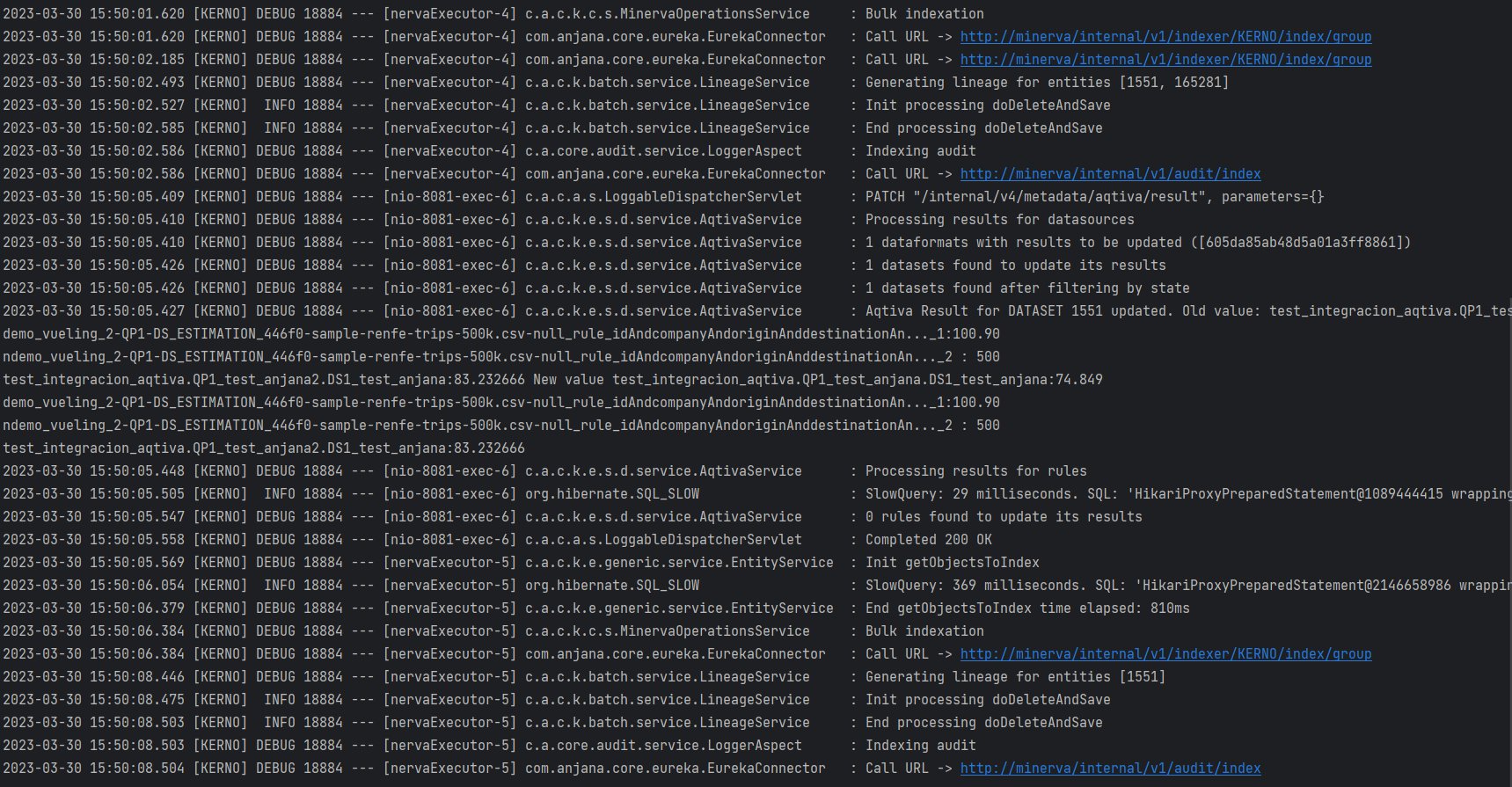Select 'Processing results for rules' log text
This screenshot has height=787, width=1512.
click(975, 471)
